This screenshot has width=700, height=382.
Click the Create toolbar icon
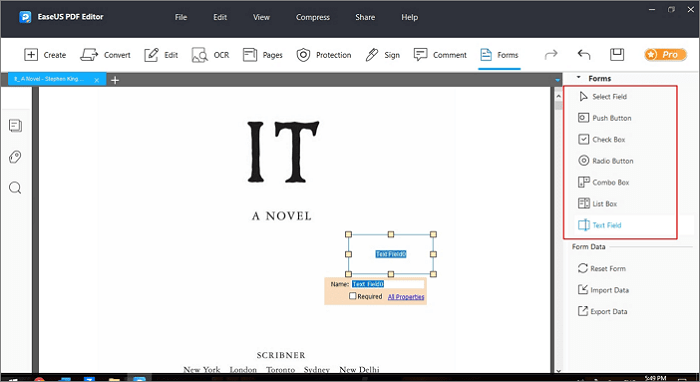click(x=45, y=55)
